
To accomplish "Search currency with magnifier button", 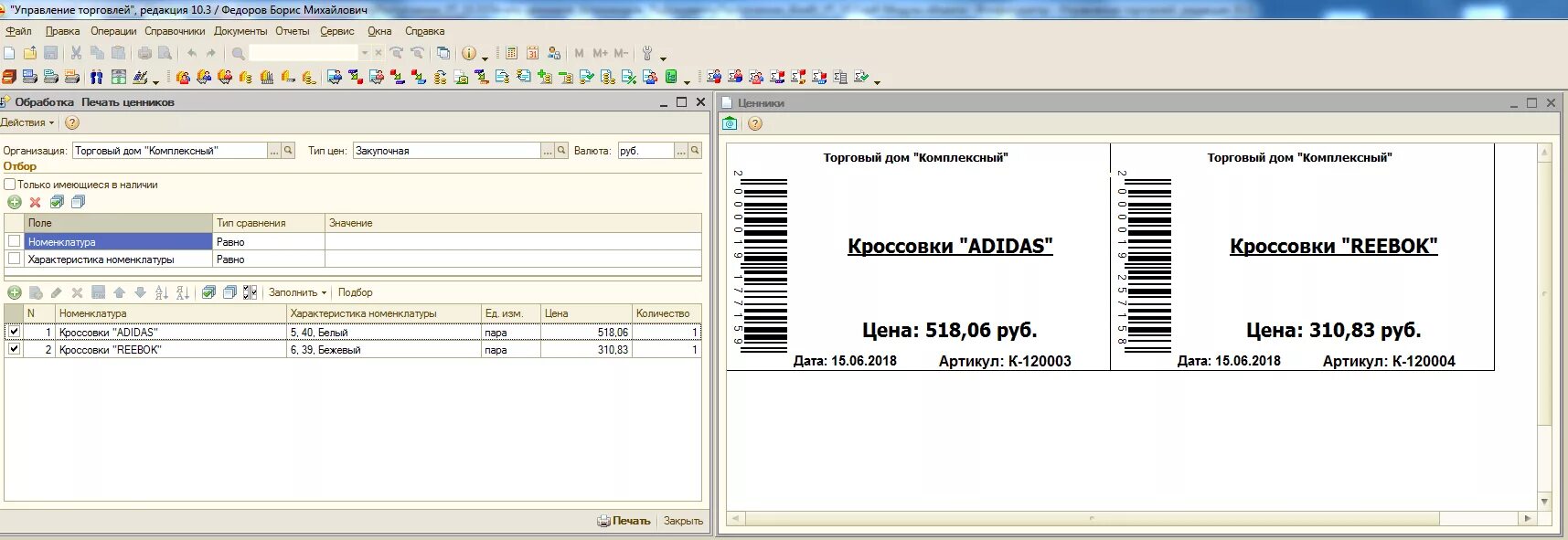I will tap(695, 151).
